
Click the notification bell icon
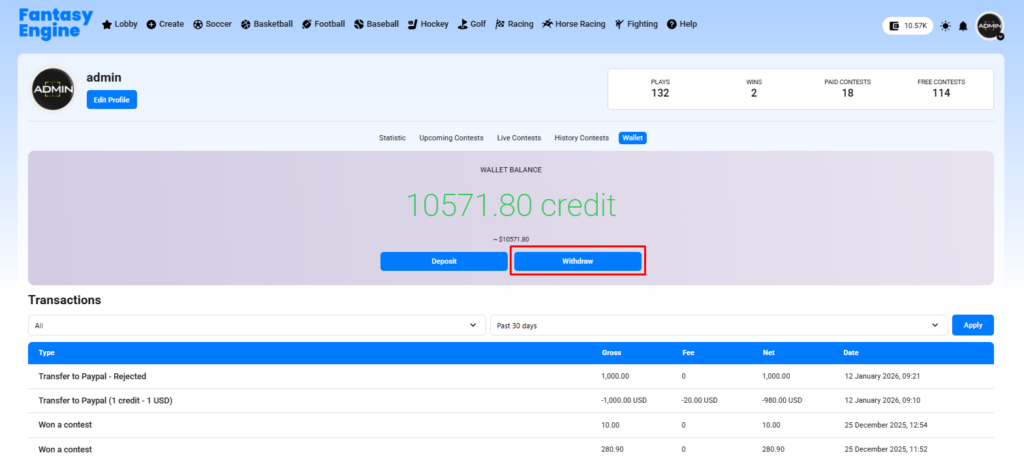point(963,26)
